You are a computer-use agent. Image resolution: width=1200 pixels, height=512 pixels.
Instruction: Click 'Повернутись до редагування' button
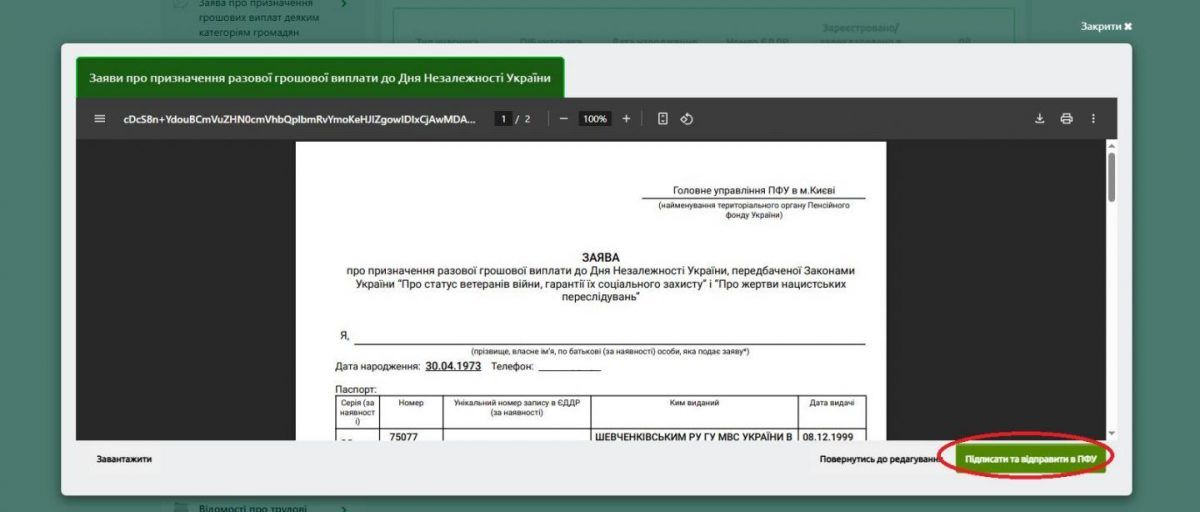879,459
